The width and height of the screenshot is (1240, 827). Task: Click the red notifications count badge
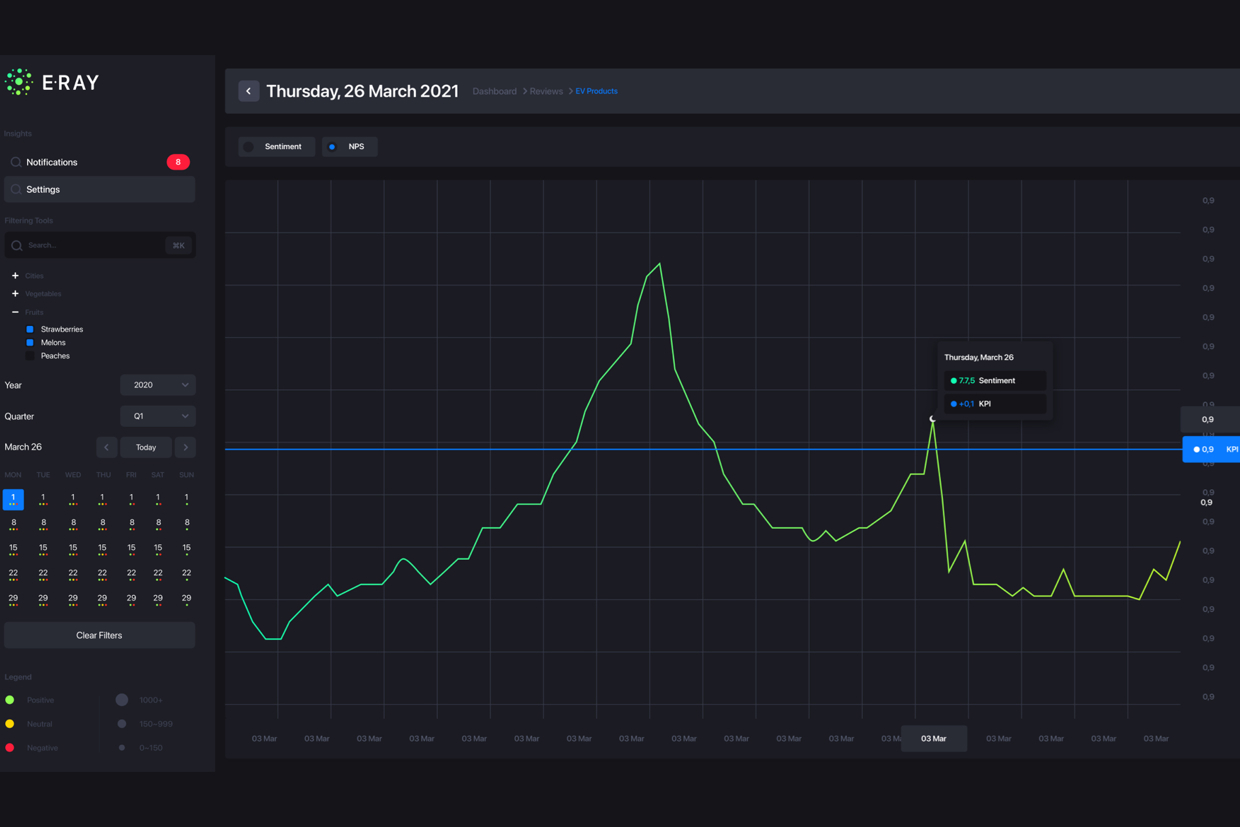pos(178,162)
